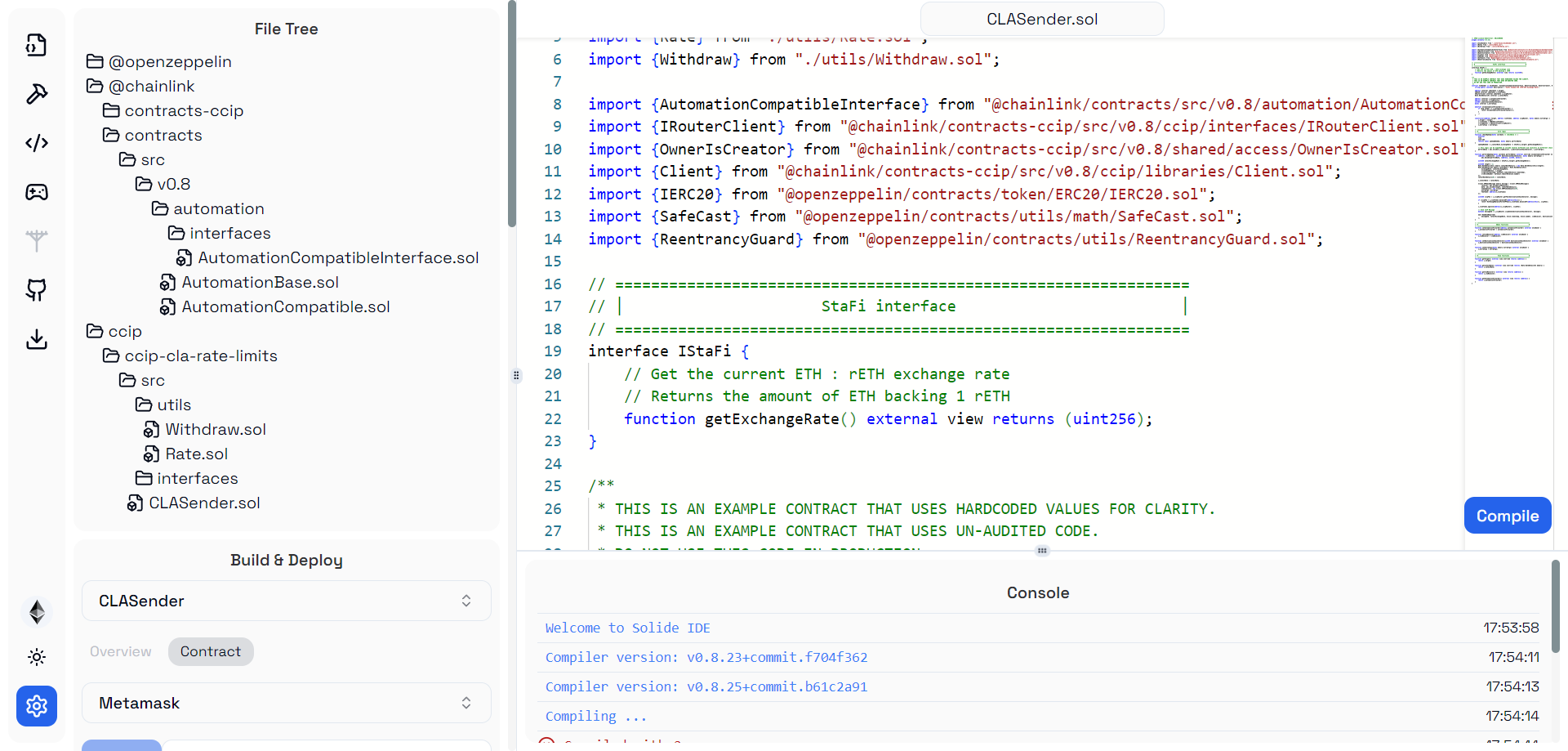Click the ReentrancyGuard import line
The height and width of the screenshot is (751, 1568).
955,239
